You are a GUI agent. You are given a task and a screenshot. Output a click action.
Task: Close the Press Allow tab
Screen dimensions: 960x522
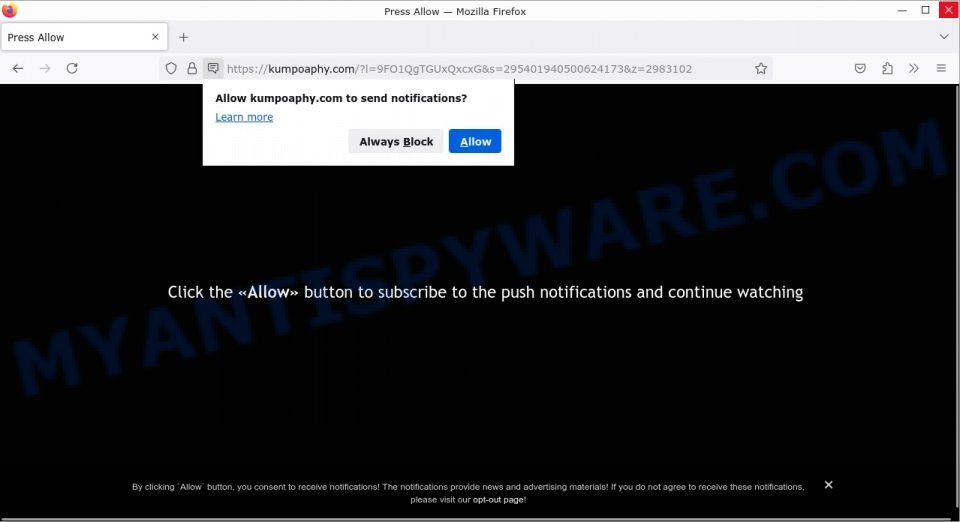(156, 37)
